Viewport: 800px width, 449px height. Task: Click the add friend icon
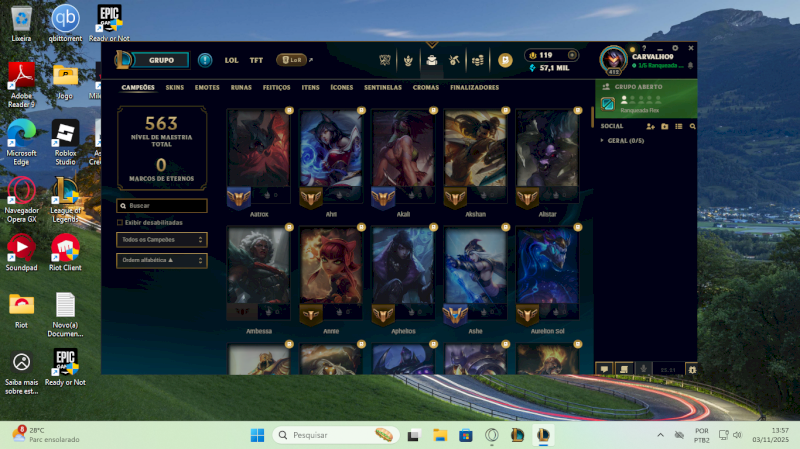coord(650,126)
